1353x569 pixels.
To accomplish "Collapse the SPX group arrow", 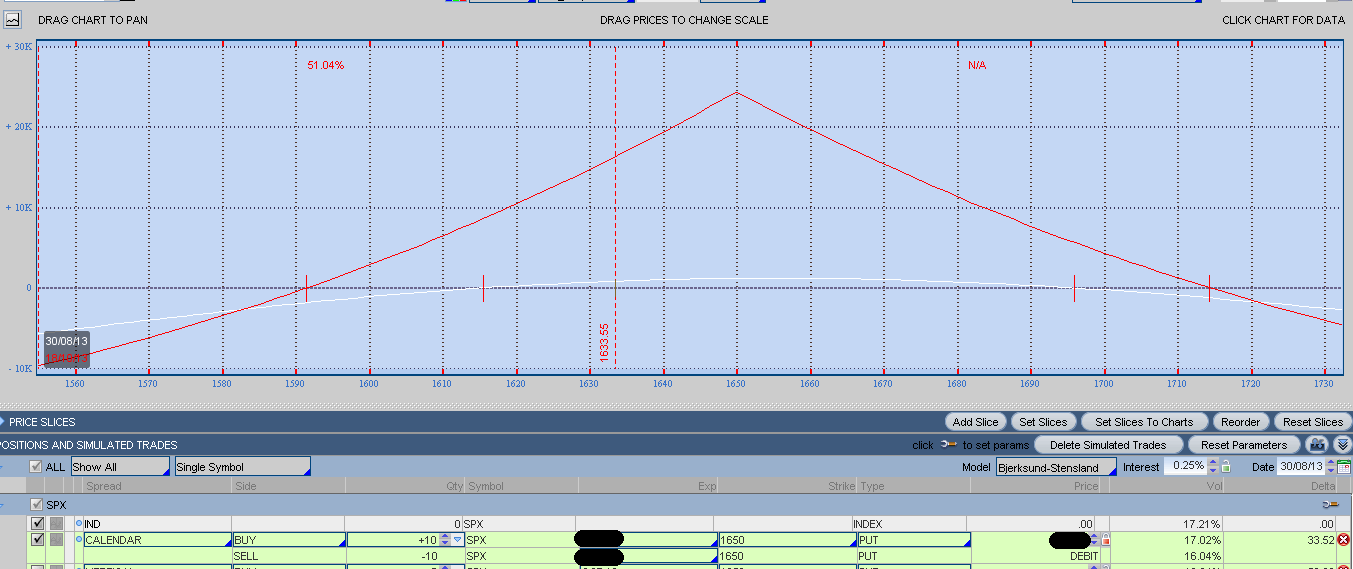I will pos(3,505).
